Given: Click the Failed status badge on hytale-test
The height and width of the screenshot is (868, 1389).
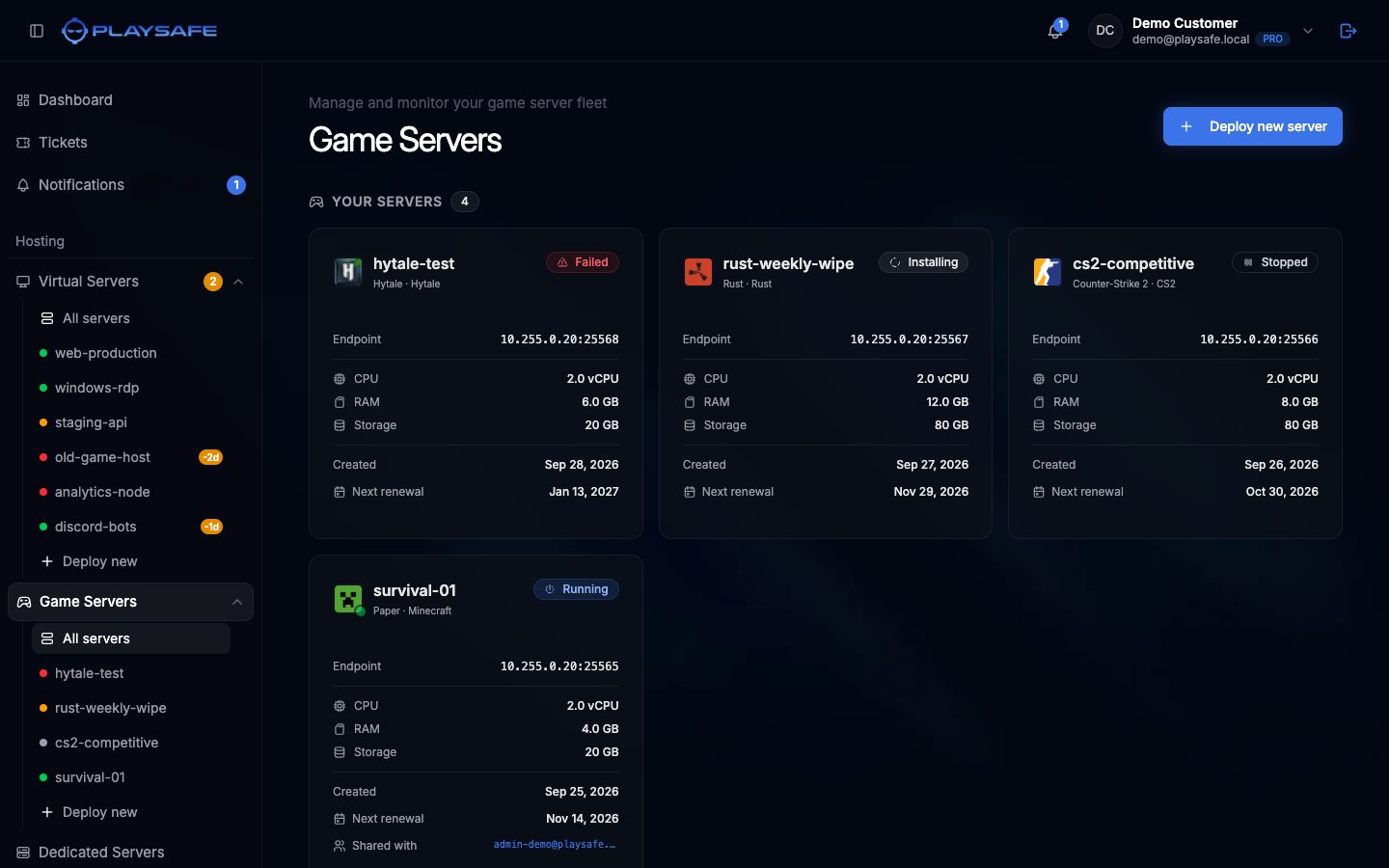Looking at the screenshot, I should pyautogui.click(x=583, y=262).
